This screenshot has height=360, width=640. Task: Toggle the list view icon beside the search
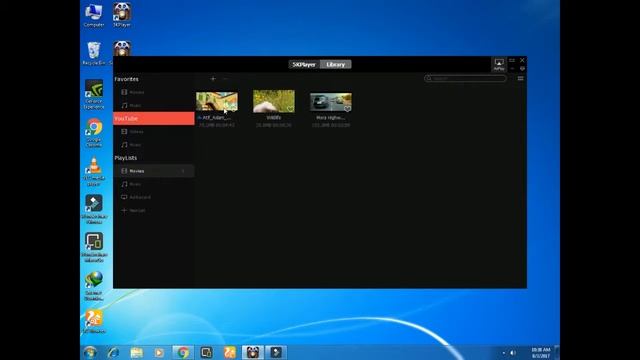click(520, 78)
